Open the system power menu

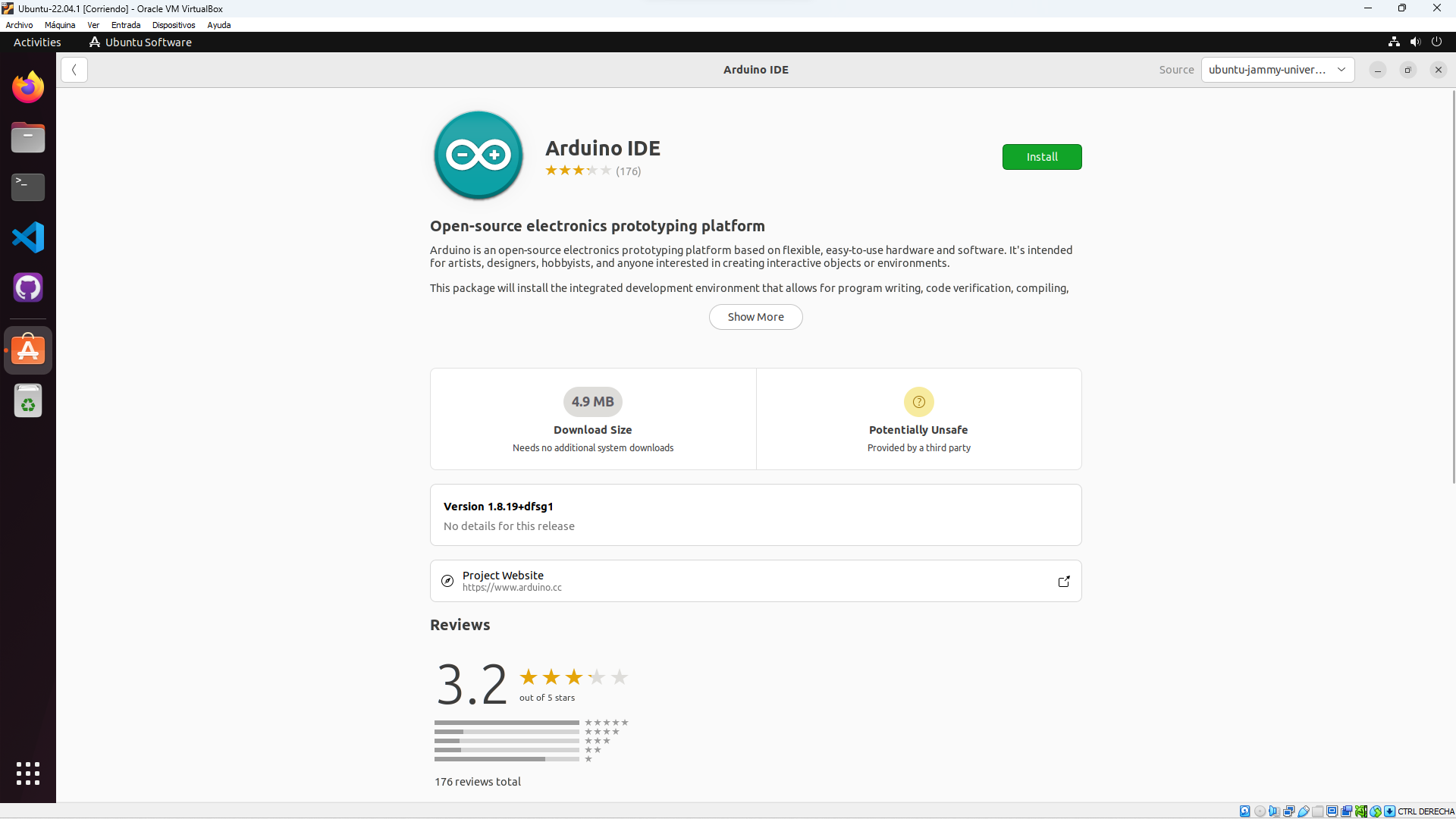(x=1436, y=42)
